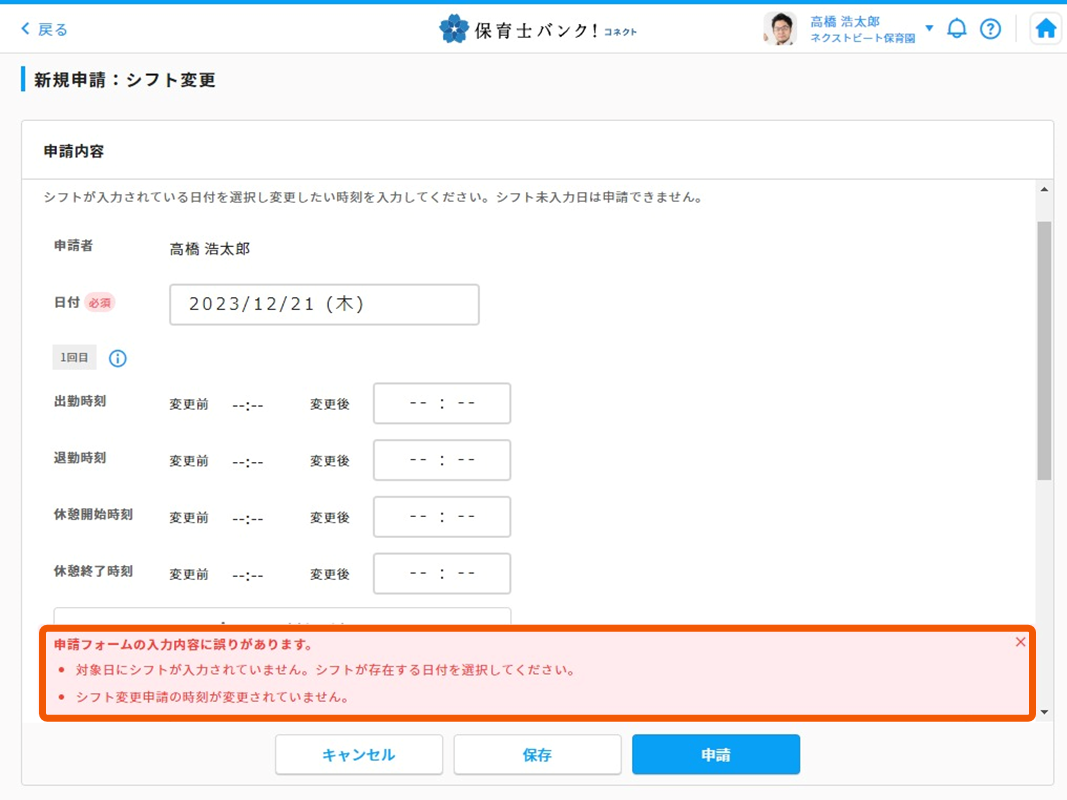Select the 退勤時刻 変更後 time field
The height and width of the screenshot is (800, 1067).
pos(441,460)
